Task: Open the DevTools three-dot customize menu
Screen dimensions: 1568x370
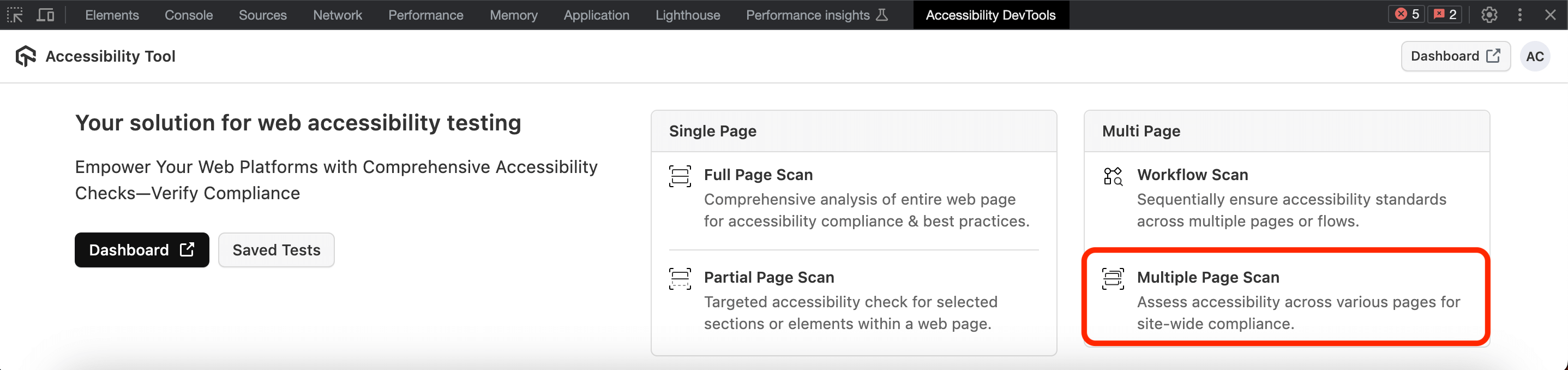Action: click(1520, 15)
